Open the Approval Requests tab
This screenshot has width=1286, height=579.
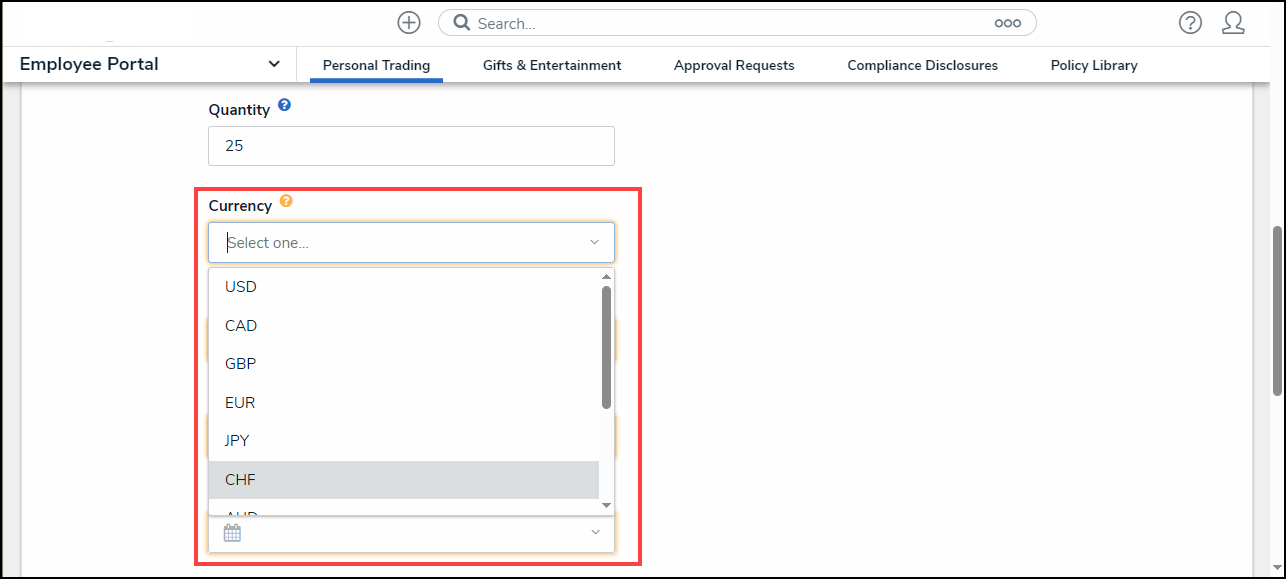tap(734, 65)
